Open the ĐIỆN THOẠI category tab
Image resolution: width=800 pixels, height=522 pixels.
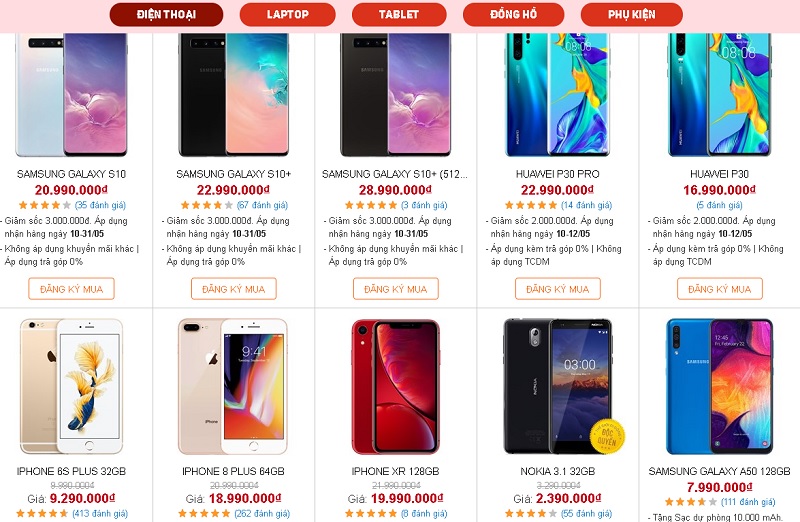pos(166,14)
